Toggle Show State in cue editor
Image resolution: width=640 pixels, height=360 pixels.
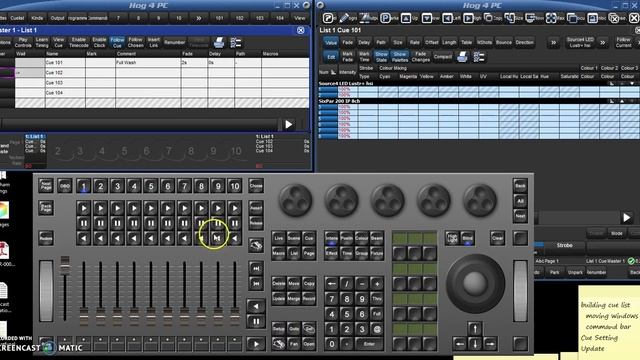tap(381, 57)
